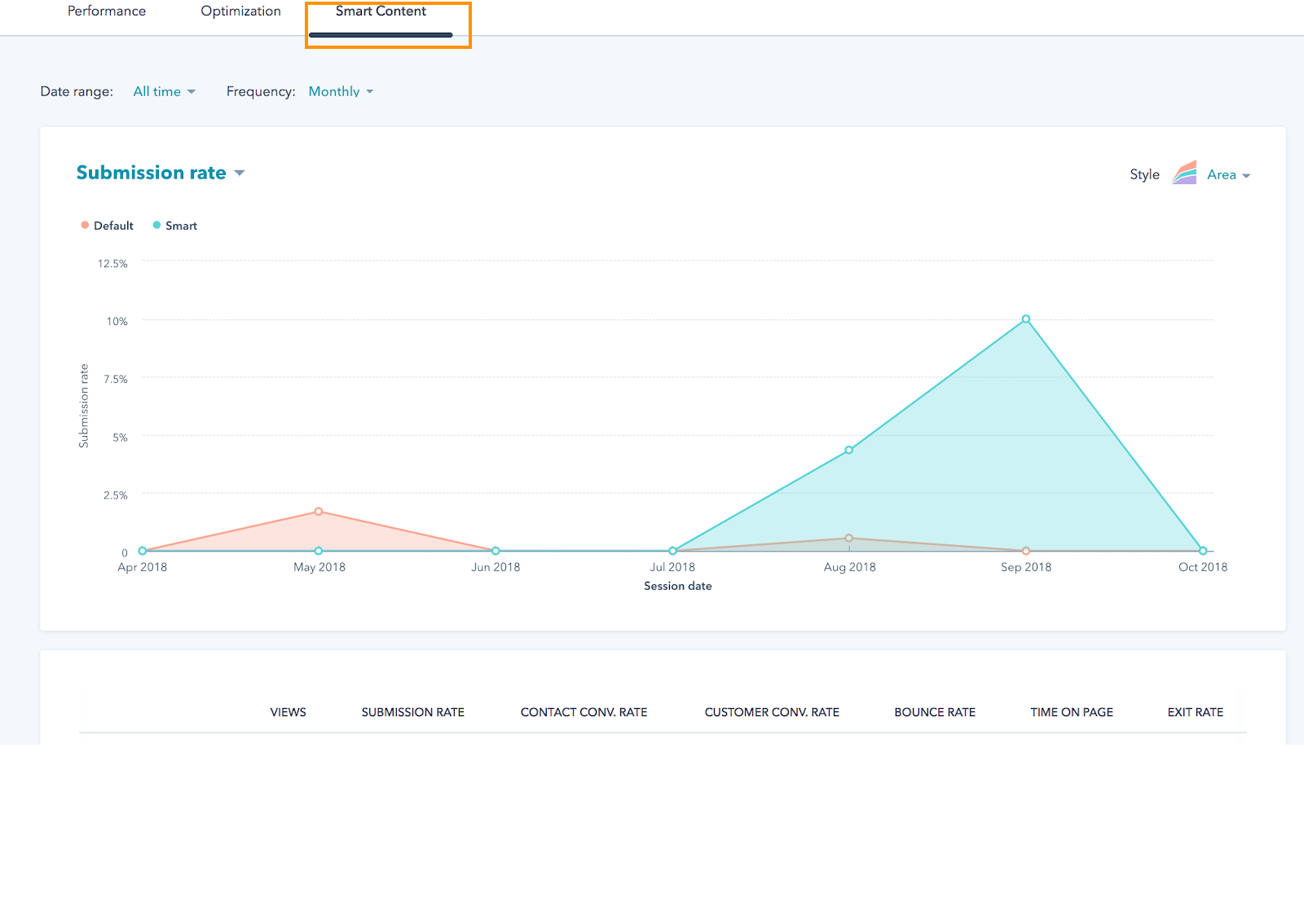The height and width of the screenshot is (924, 1304).
Task: Click the Frequency label
Action: (x=261, y=91)
